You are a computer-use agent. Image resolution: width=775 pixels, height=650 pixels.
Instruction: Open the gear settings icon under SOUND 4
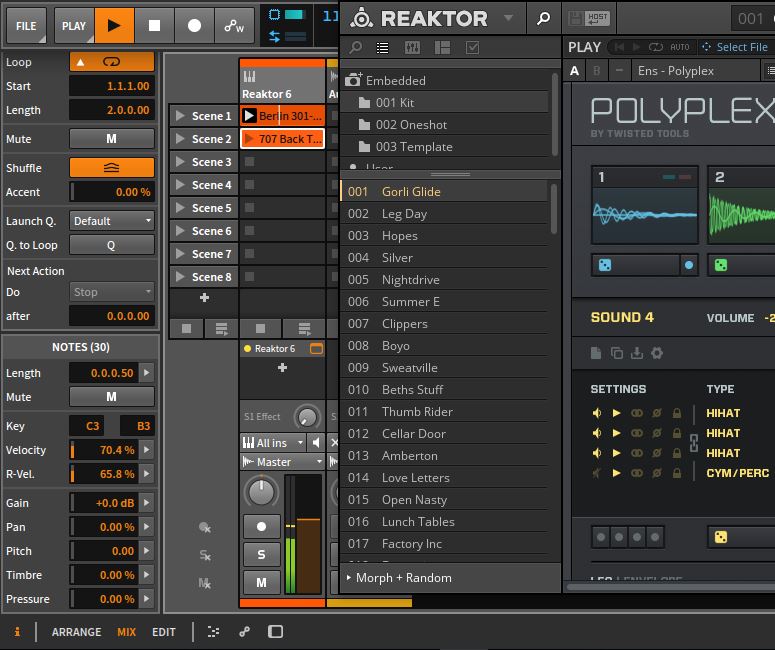657,353
